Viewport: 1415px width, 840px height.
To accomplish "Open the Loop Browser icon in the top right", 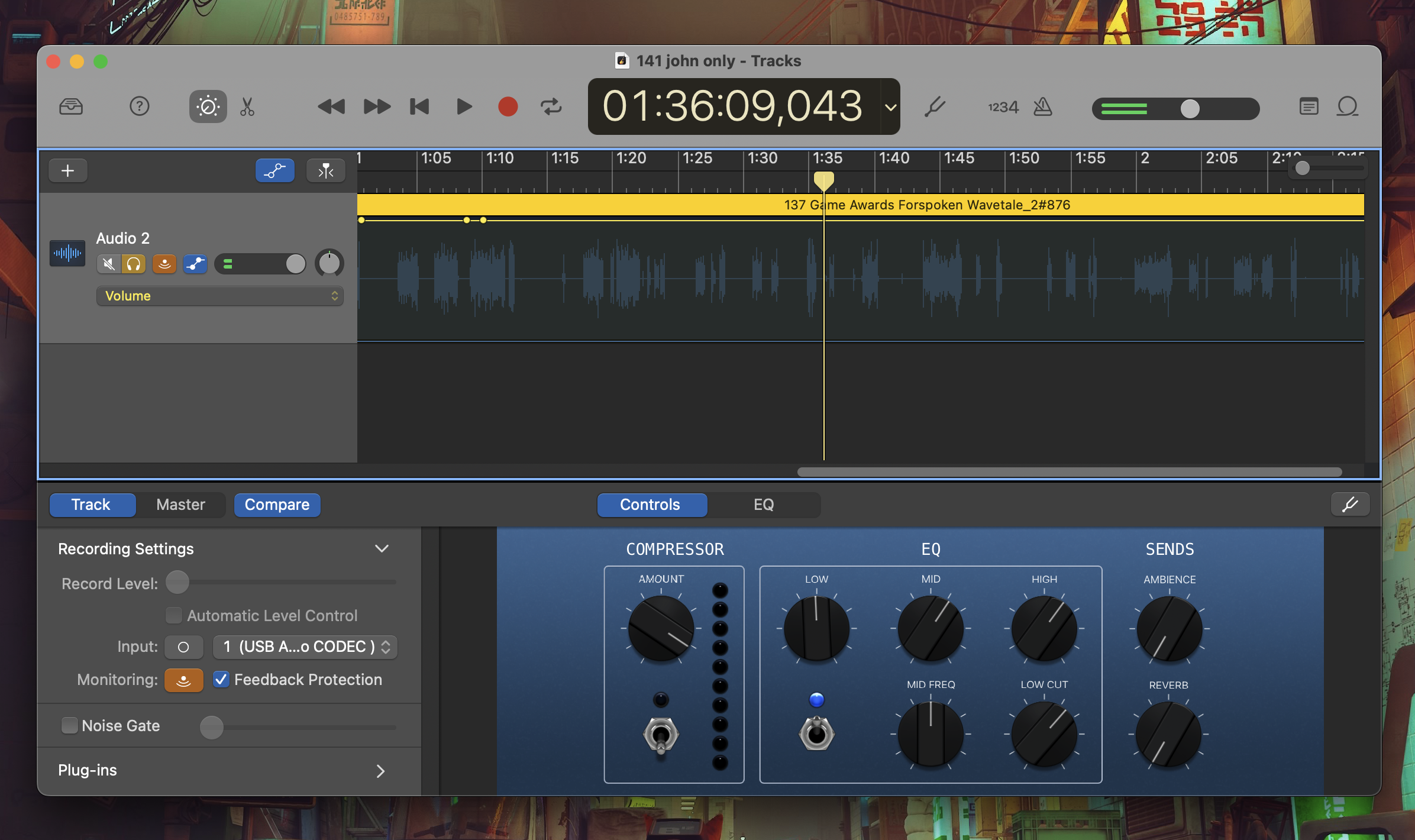I will 1348,106.
